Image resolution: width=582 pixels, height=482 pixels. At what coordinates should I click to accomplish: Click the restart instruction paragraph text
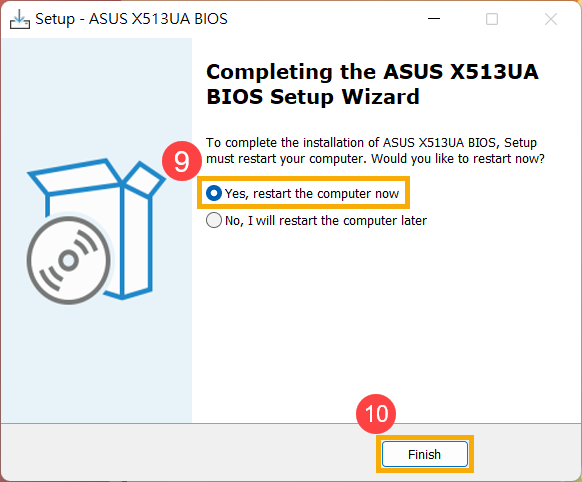coord(375,151)
